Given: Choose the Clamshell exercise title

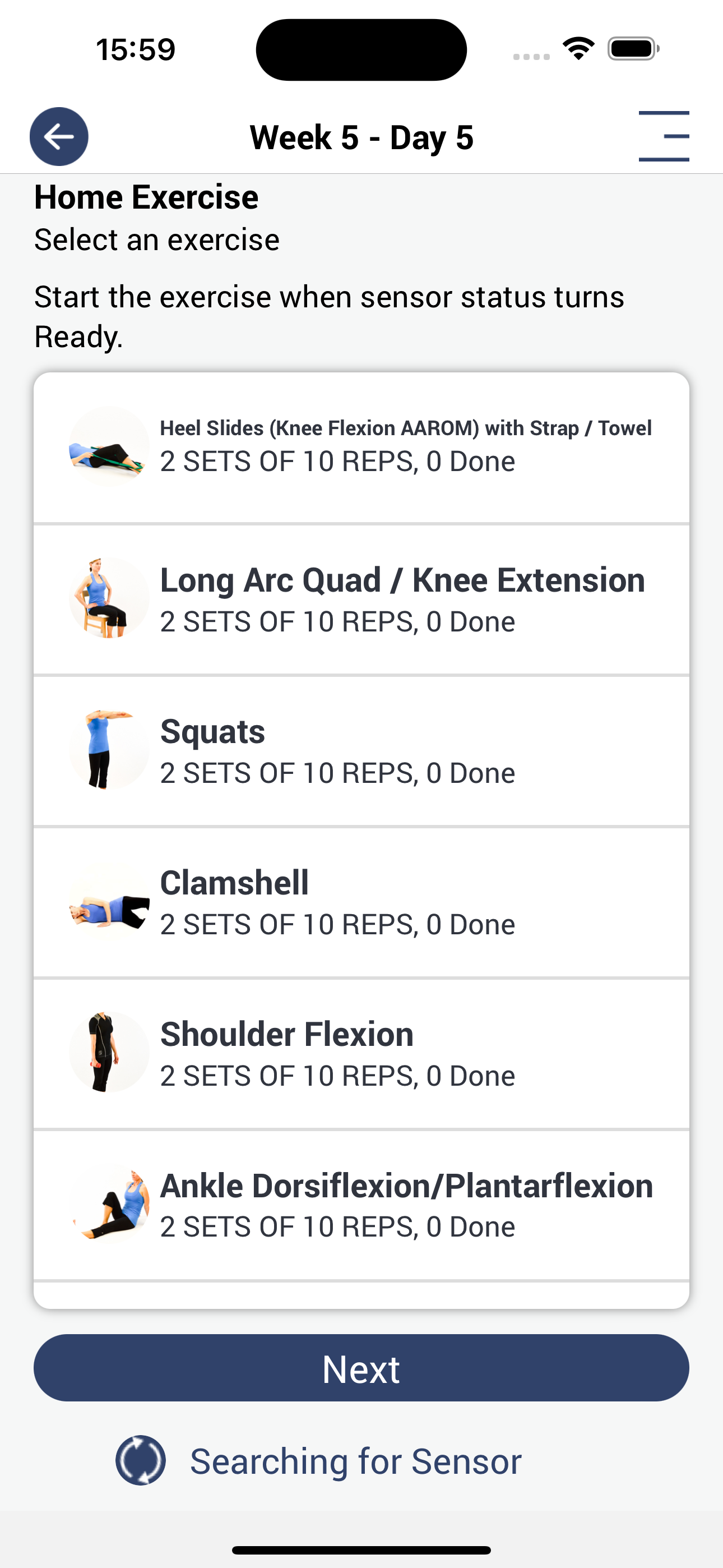Looking at the screenshot, I should [234, 883].
